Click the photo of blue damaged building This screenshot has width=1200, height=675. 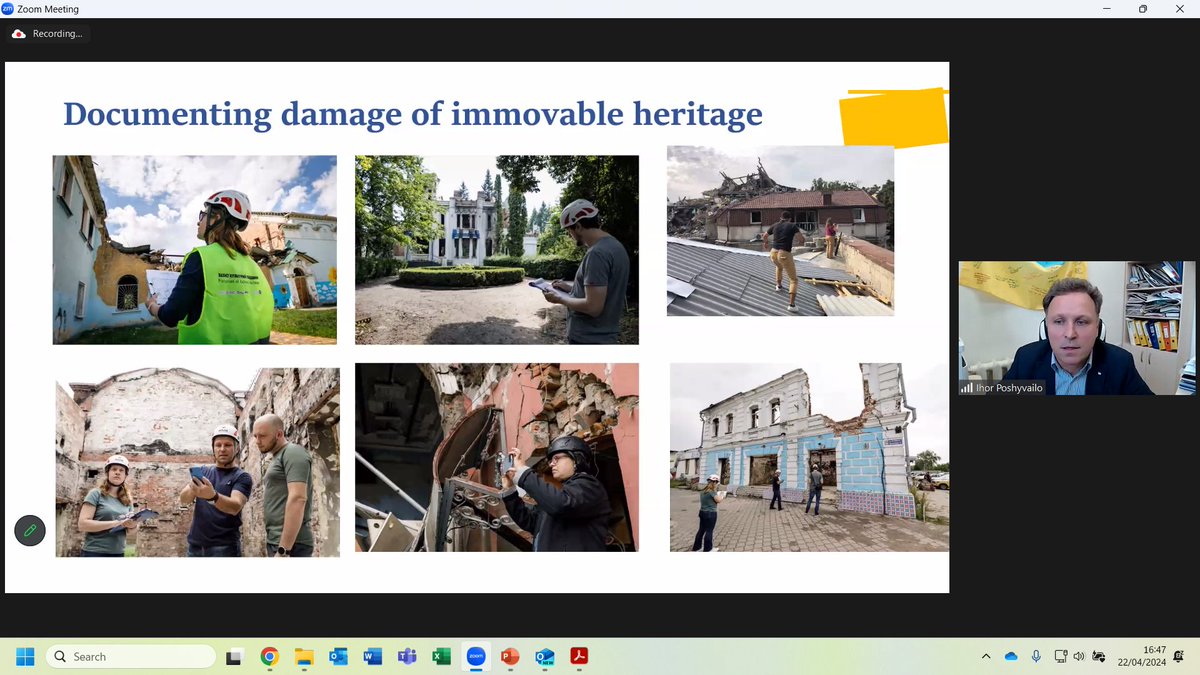(x=809, y=457)
